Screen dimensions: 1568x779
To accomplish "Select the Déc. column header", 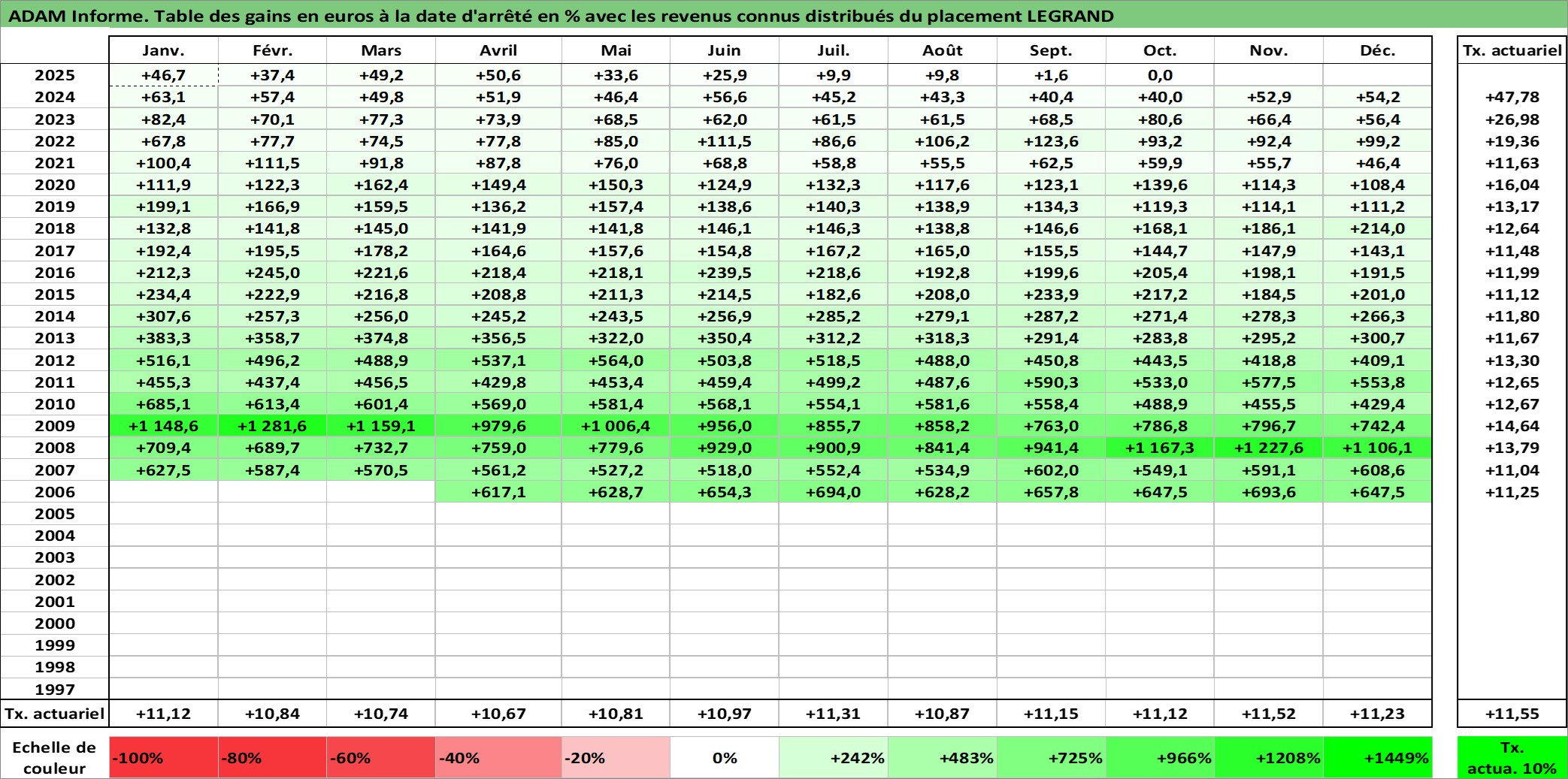I will (1378, 50).
